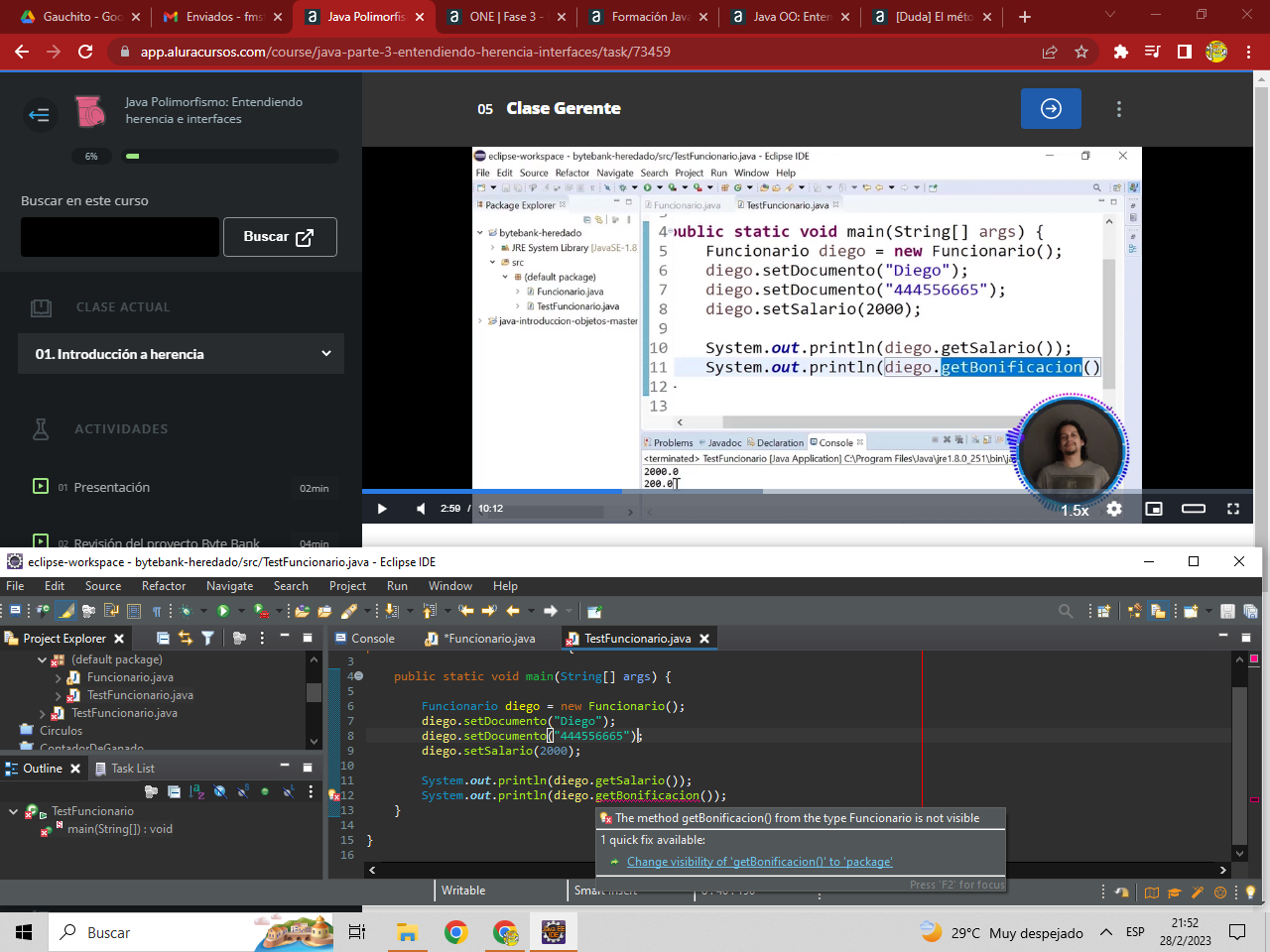
Task: Click the Pin Editor icon in Eclipse toolbar
Action: (x=593, y=611)
